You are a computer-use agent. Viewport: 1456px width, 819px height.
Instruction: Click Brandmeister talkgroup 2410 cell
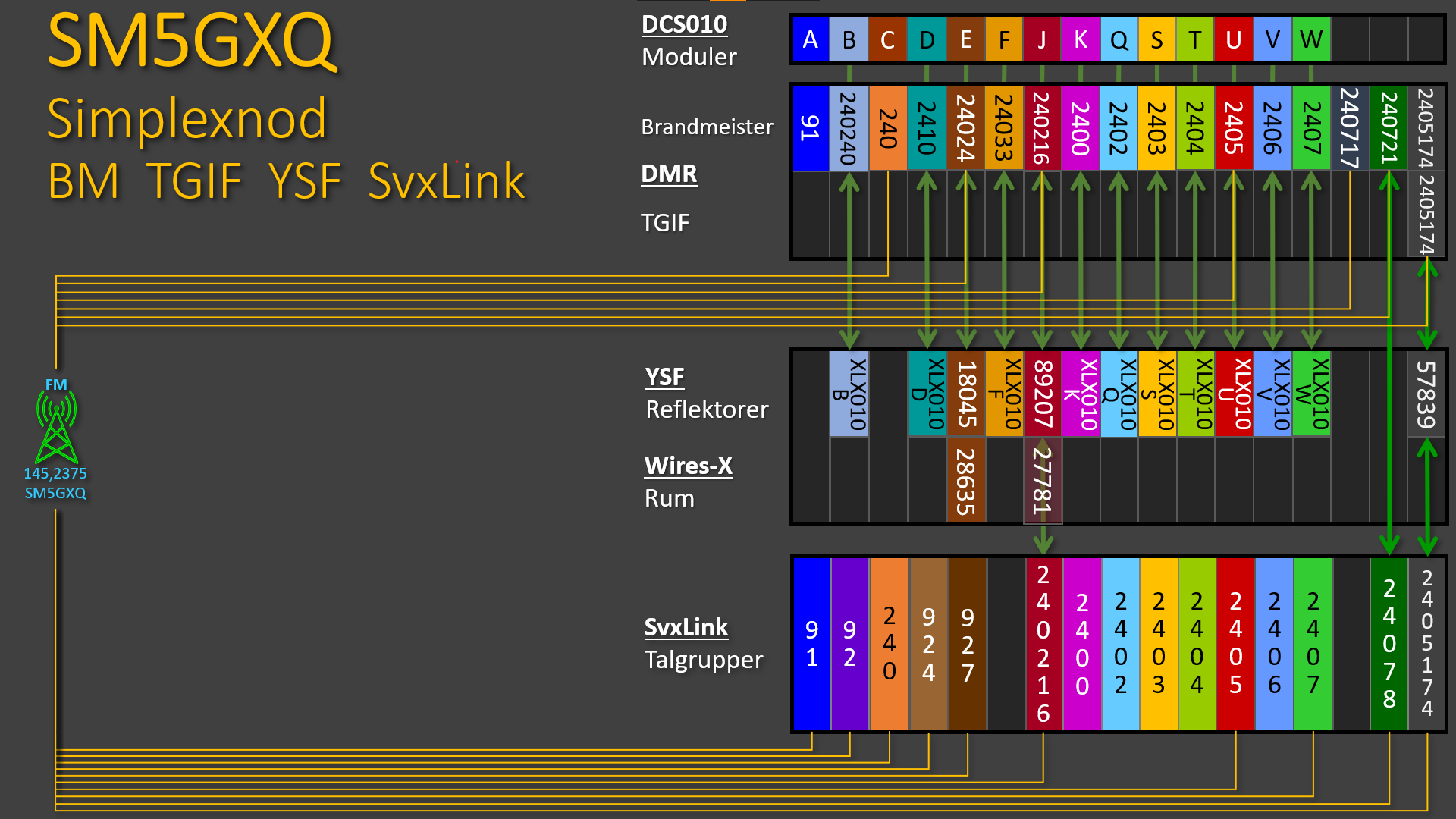[x=926, y=128]
